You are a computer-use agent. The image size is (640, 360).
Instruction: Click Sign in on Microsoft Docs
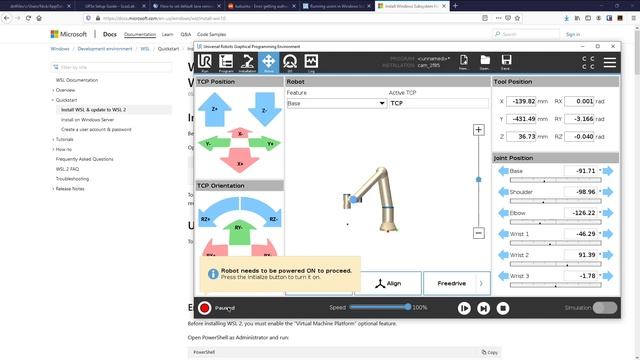[573, 34]
